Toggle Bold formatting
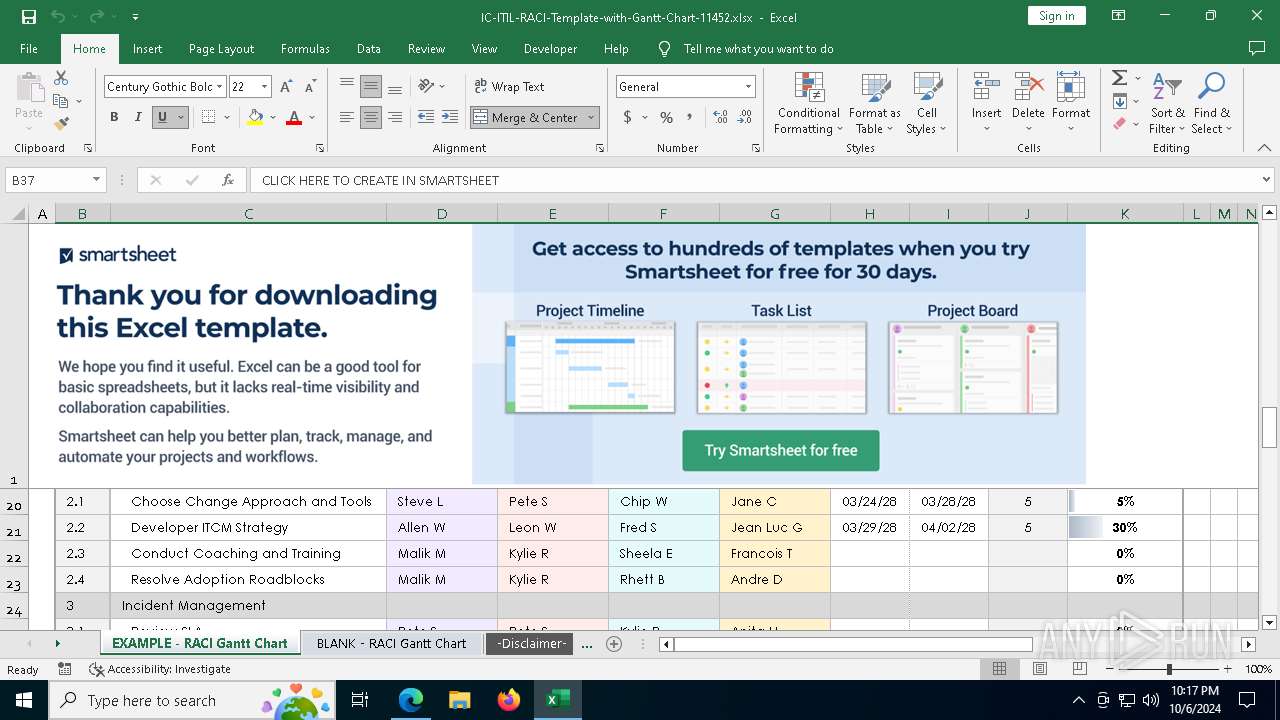 (114, 117)
